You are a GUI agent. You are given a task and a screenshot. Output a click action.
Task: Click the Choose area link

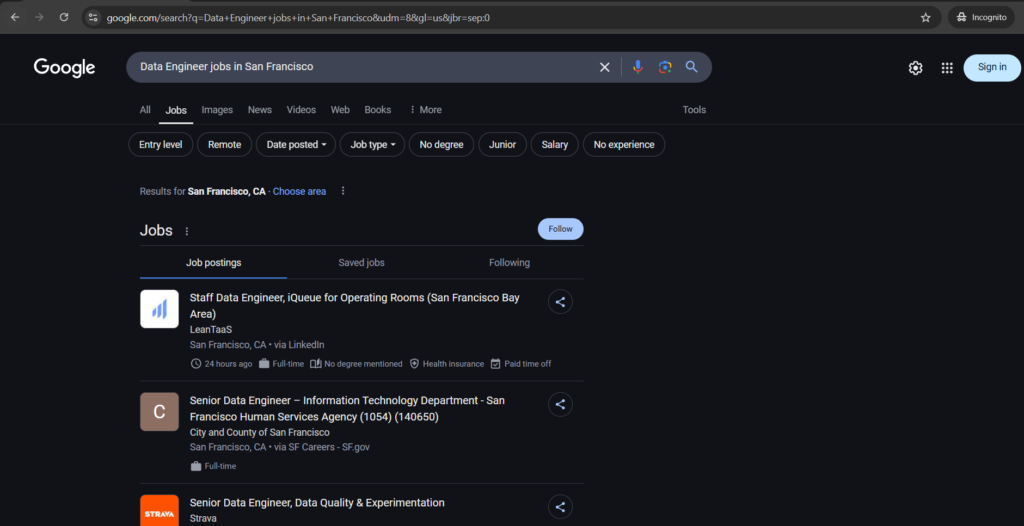click(299, 191)
